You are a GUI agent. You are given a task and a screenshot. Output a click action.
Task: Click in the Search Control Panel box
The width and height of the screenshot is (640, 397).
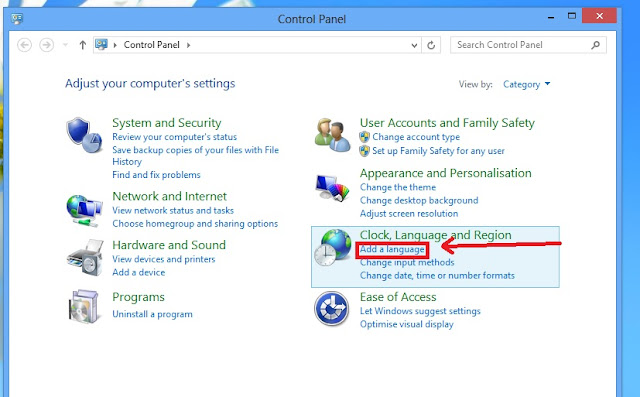[528, 45]
